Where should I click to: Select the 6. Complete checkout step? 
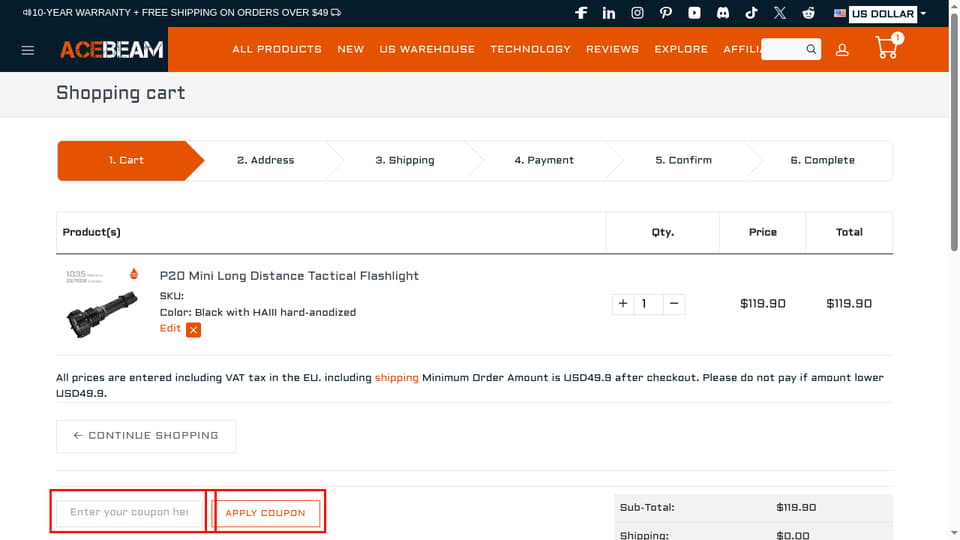(x=822, y=160)
